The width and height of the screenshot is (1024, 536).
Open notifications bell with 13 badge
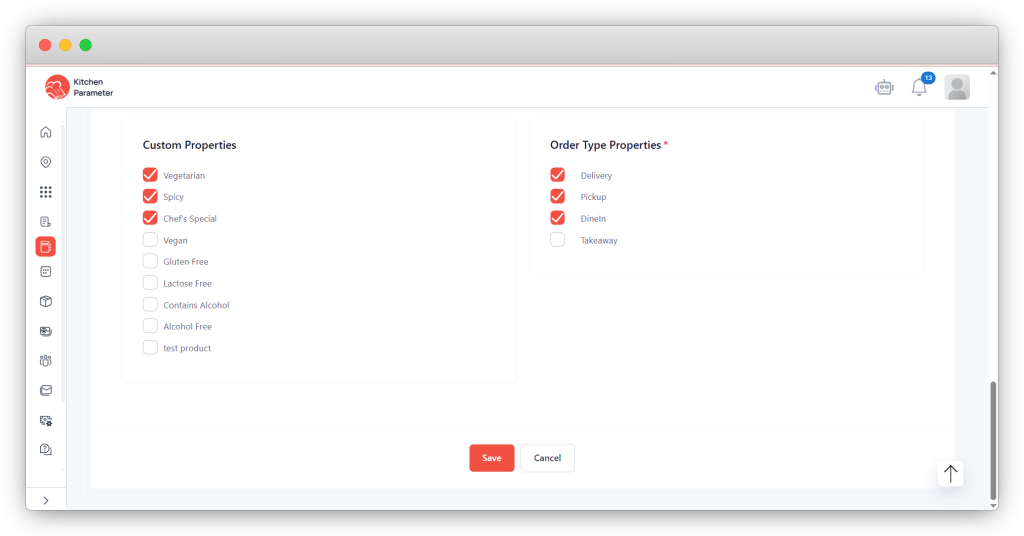click(x=919, y=88)
